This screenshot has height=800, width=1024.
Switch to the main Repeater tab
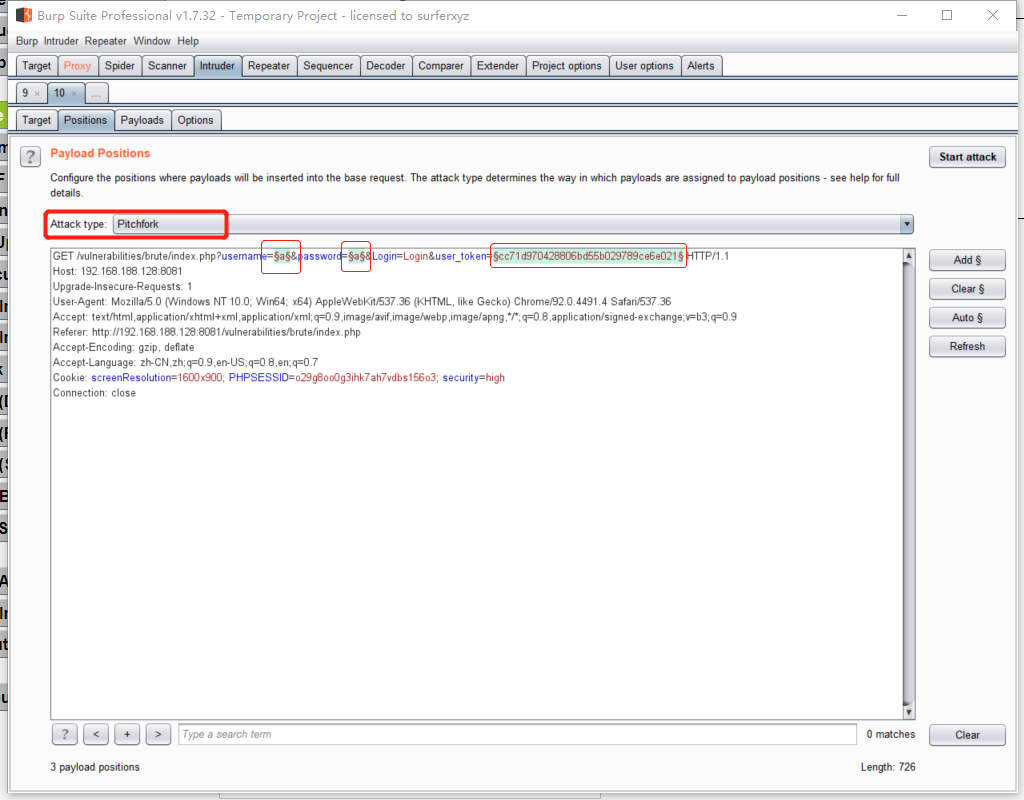point(268,66)
